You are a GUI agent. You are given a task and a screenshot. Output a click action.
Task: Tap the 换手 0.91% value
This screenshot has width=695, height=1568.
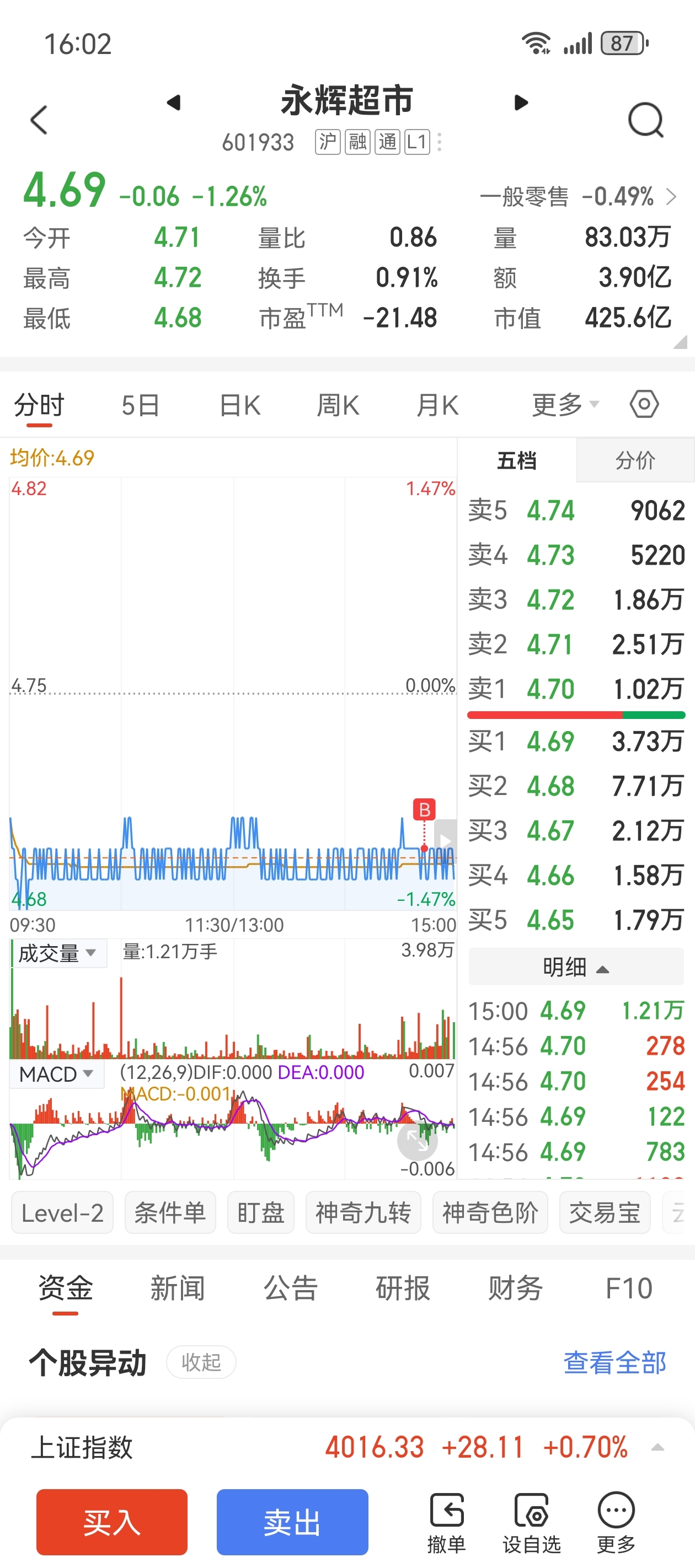(407, 277)
